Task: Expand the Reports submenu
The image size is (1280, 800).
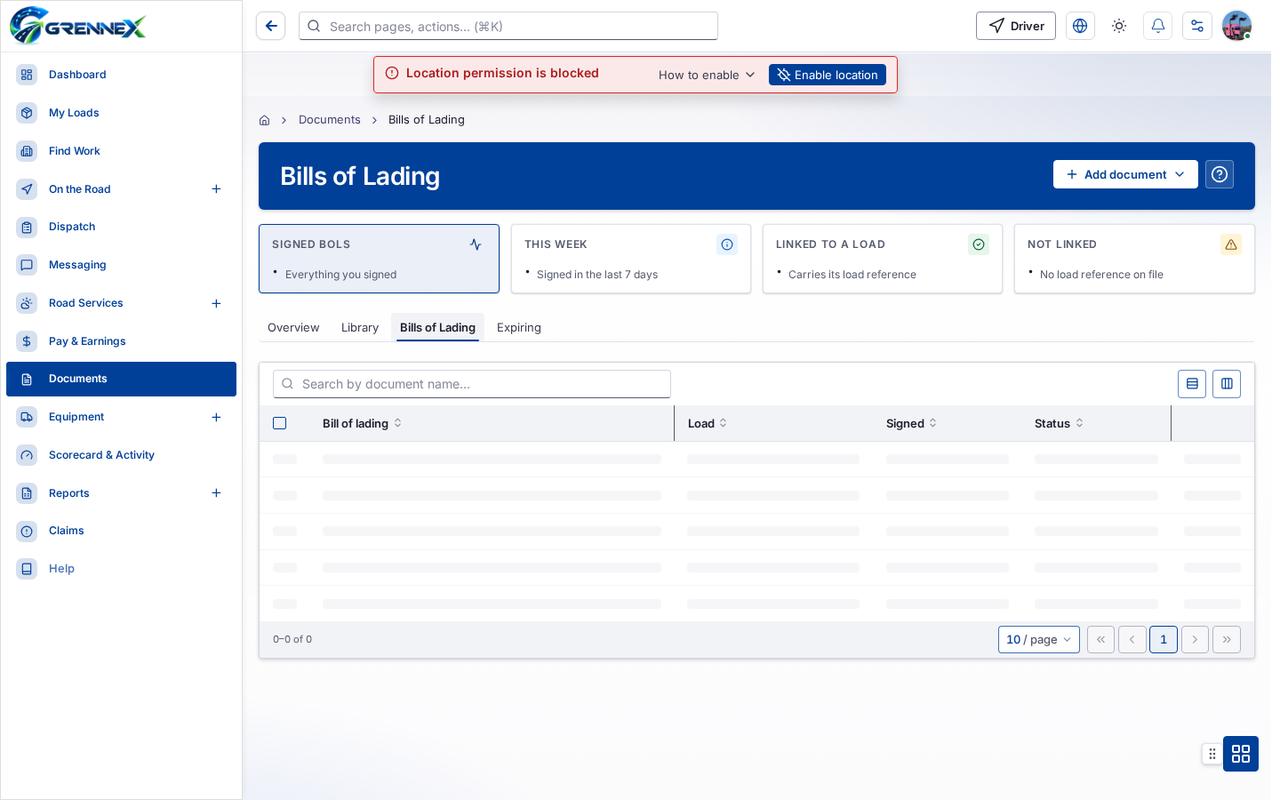Action: pos(216,493)
